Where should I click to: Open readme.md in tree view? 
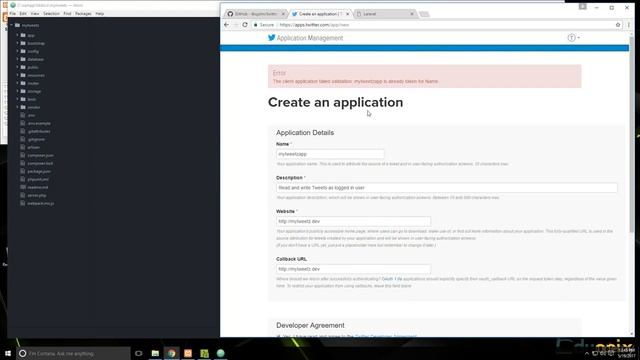pos(38,187)
